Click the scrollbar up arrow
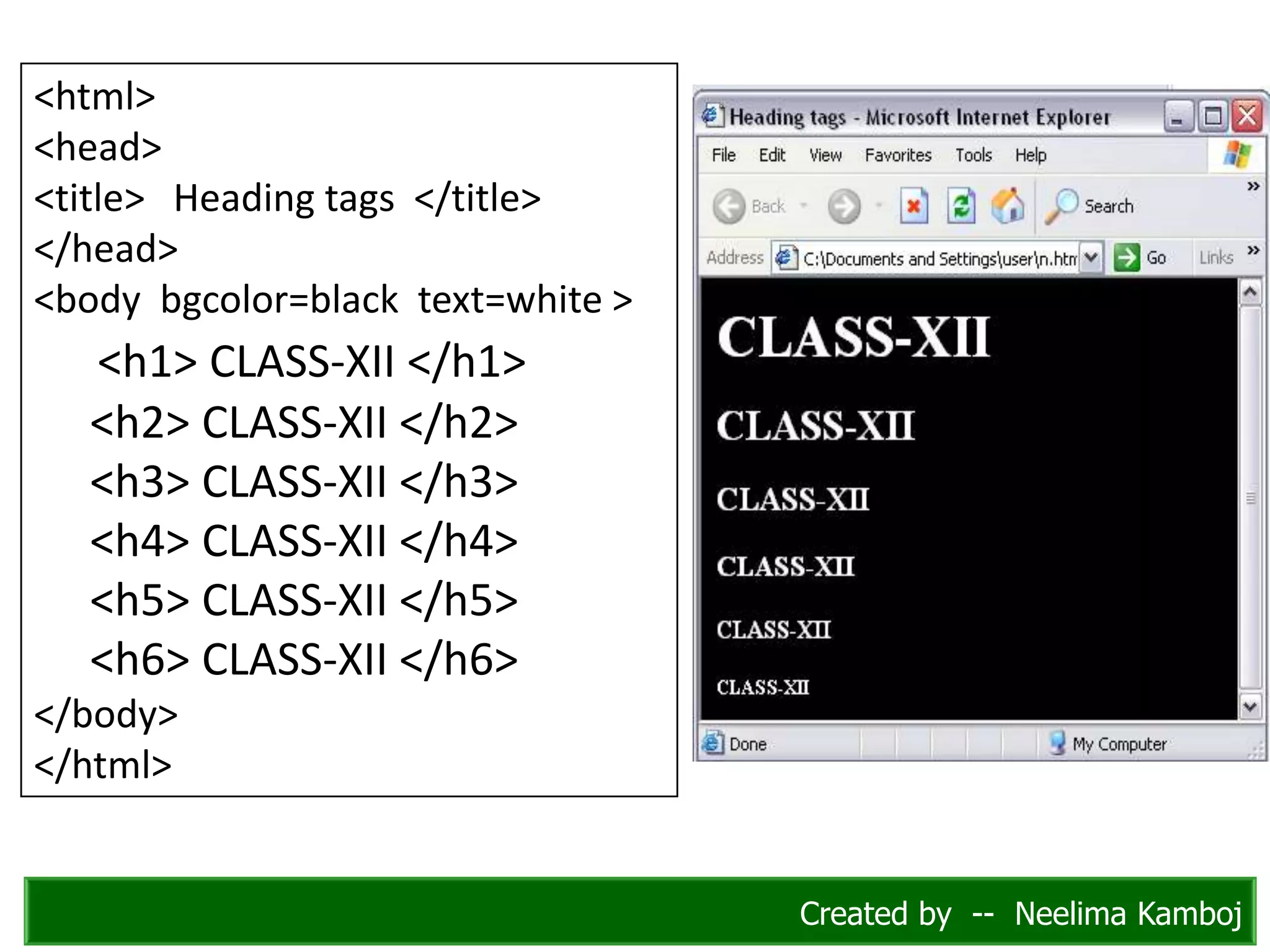 [1250, 292]
